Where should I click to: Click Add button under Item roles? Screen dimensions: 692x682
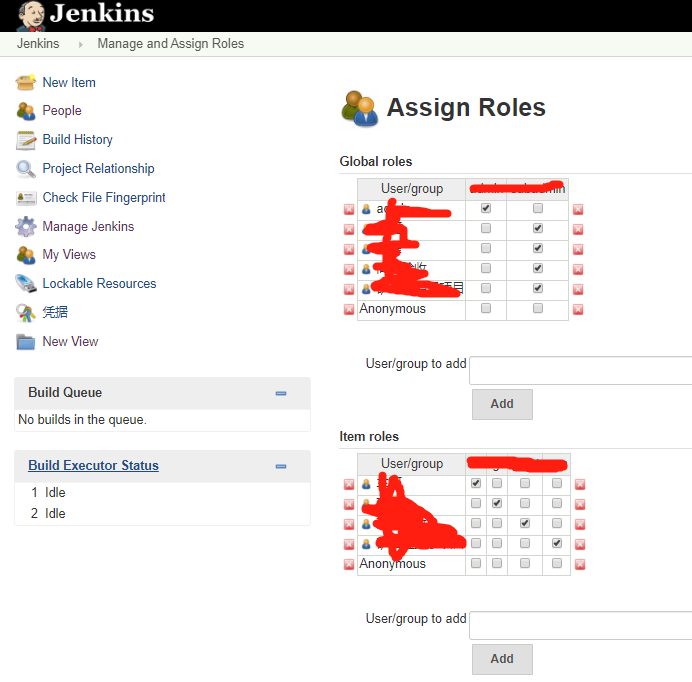pyautogui.click(x=502, y=659)
